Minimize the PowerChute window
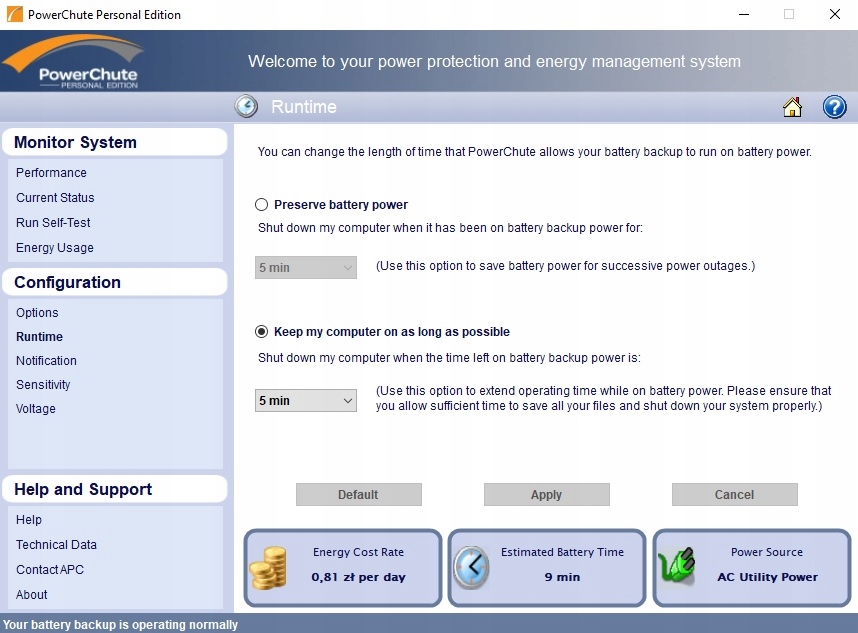Screen dimensions: 858x633 click(744, 14)
